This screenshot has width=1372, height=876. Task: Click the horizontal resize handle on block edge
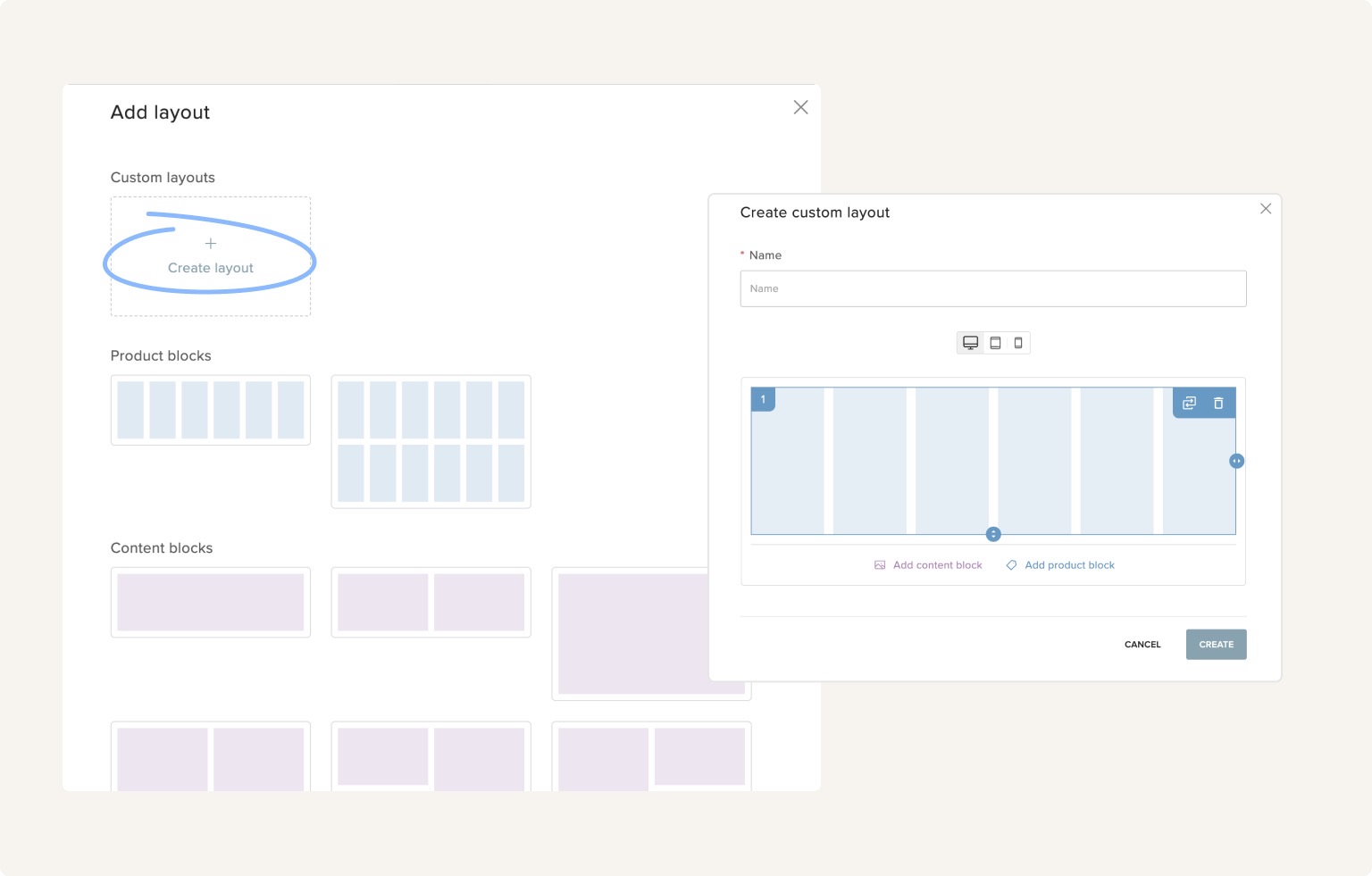1236,462
